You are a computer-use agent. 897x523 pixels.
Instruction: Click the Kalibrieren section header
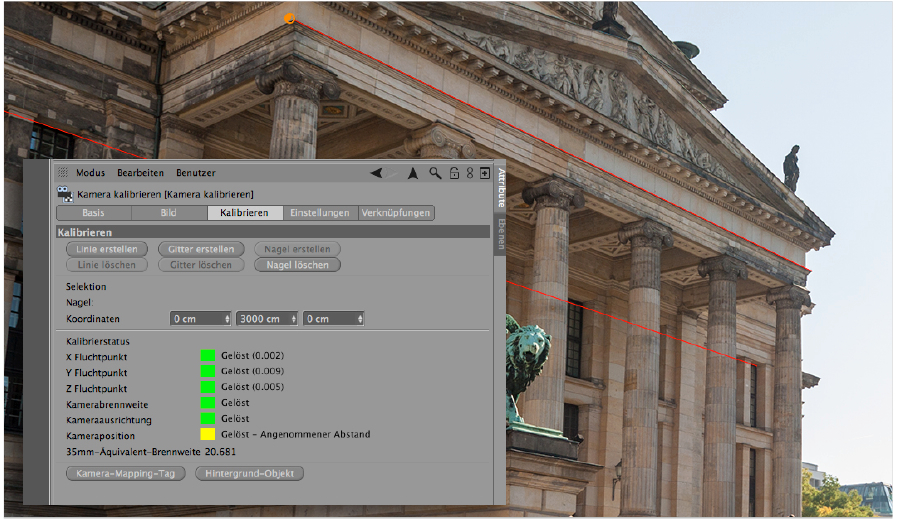[273, 232]
